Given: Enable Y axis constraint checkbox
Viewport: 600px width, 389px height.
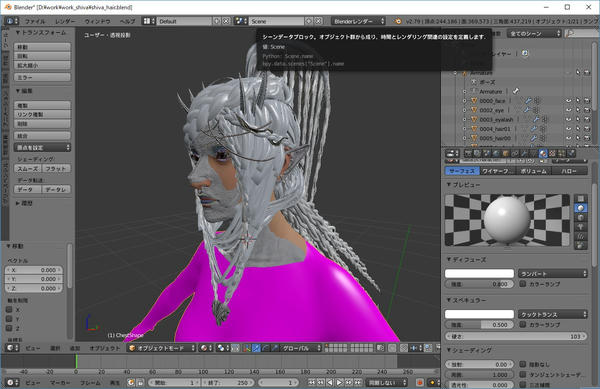Looking at the screenshot, I should (x=9, y=319).
